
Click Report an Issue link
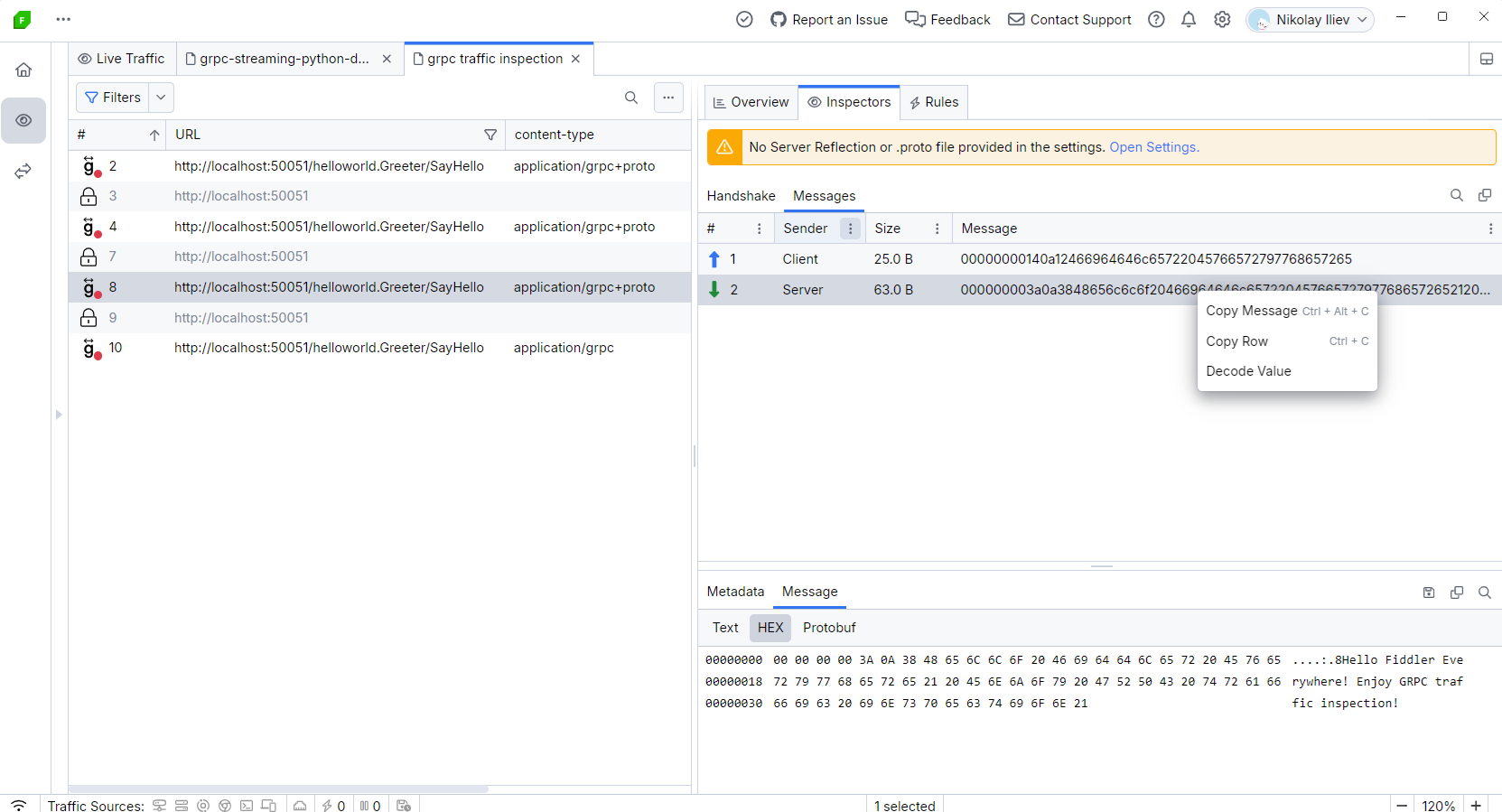[x=829, y=20]
